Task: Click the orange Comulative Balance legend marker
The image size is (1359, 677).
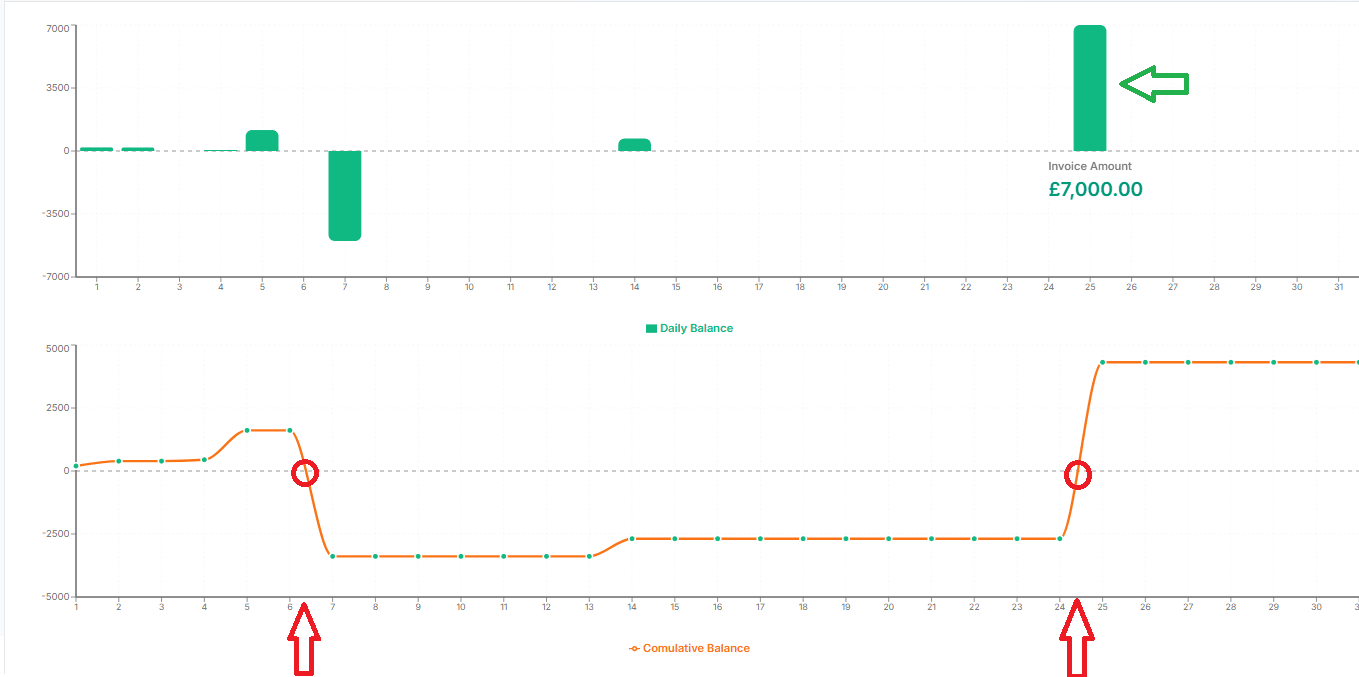Action: 634,648
